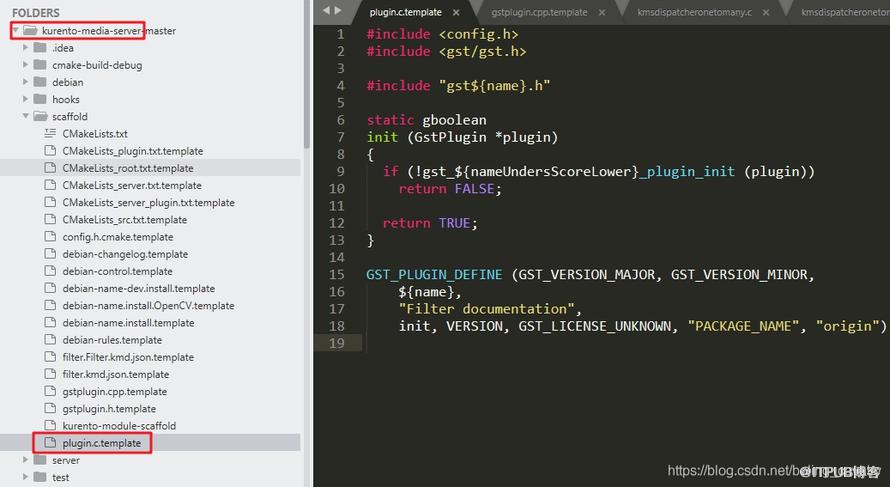Switch to the kmsdispatcheronetomany.c tab
Image resolution: width=890 pixels, height=487 pixels.
[694, 12]
